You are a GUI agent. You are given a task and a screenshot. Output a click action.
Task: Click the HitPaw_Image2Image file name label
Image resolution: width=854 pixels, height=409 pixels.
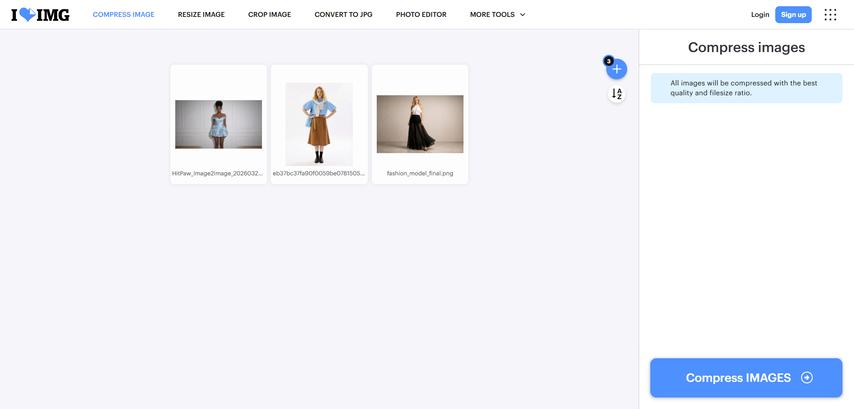coord(218,173)
